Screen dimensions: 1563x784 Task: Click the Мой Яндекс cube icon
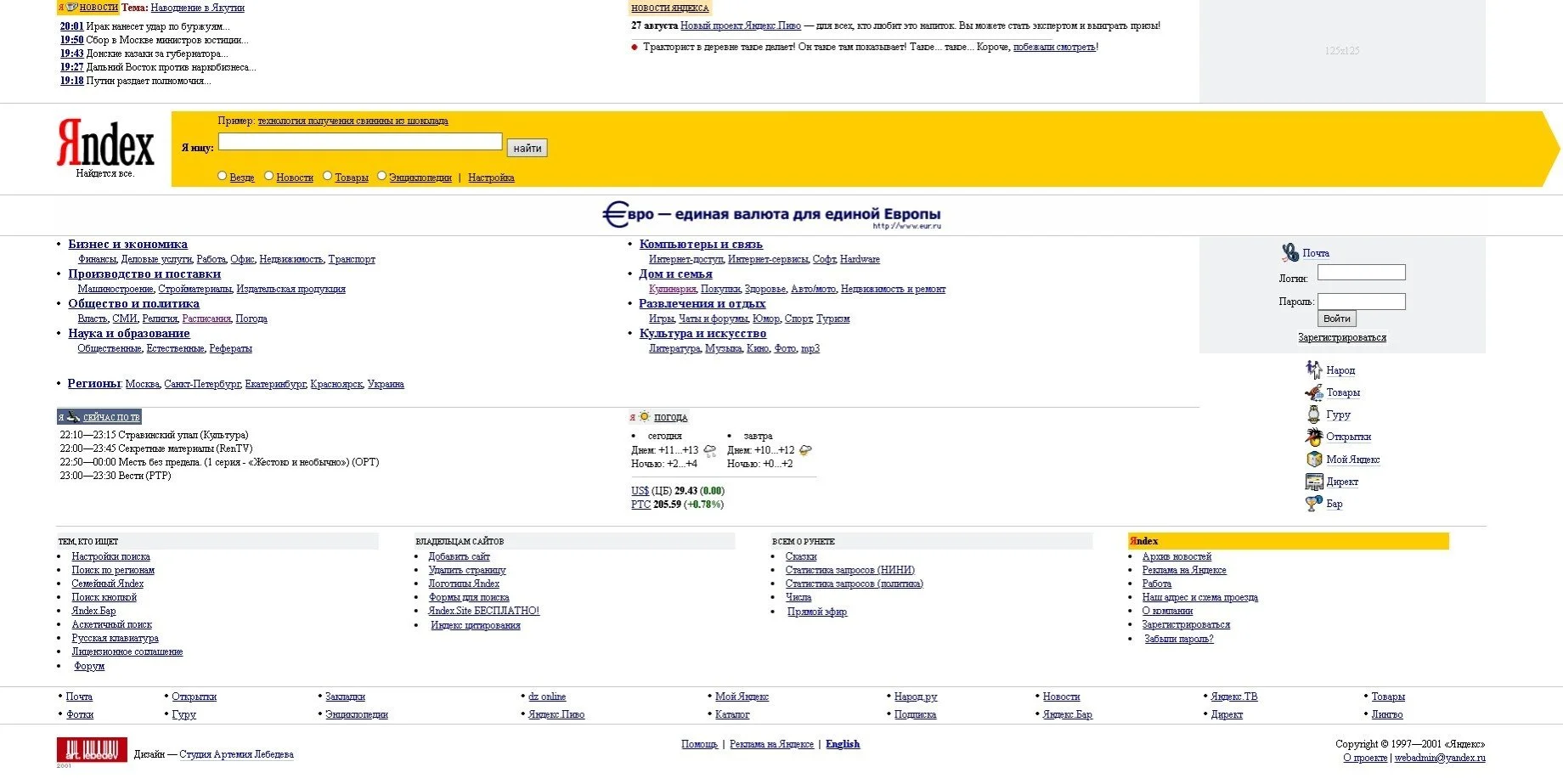click(x=1313, y=459)
